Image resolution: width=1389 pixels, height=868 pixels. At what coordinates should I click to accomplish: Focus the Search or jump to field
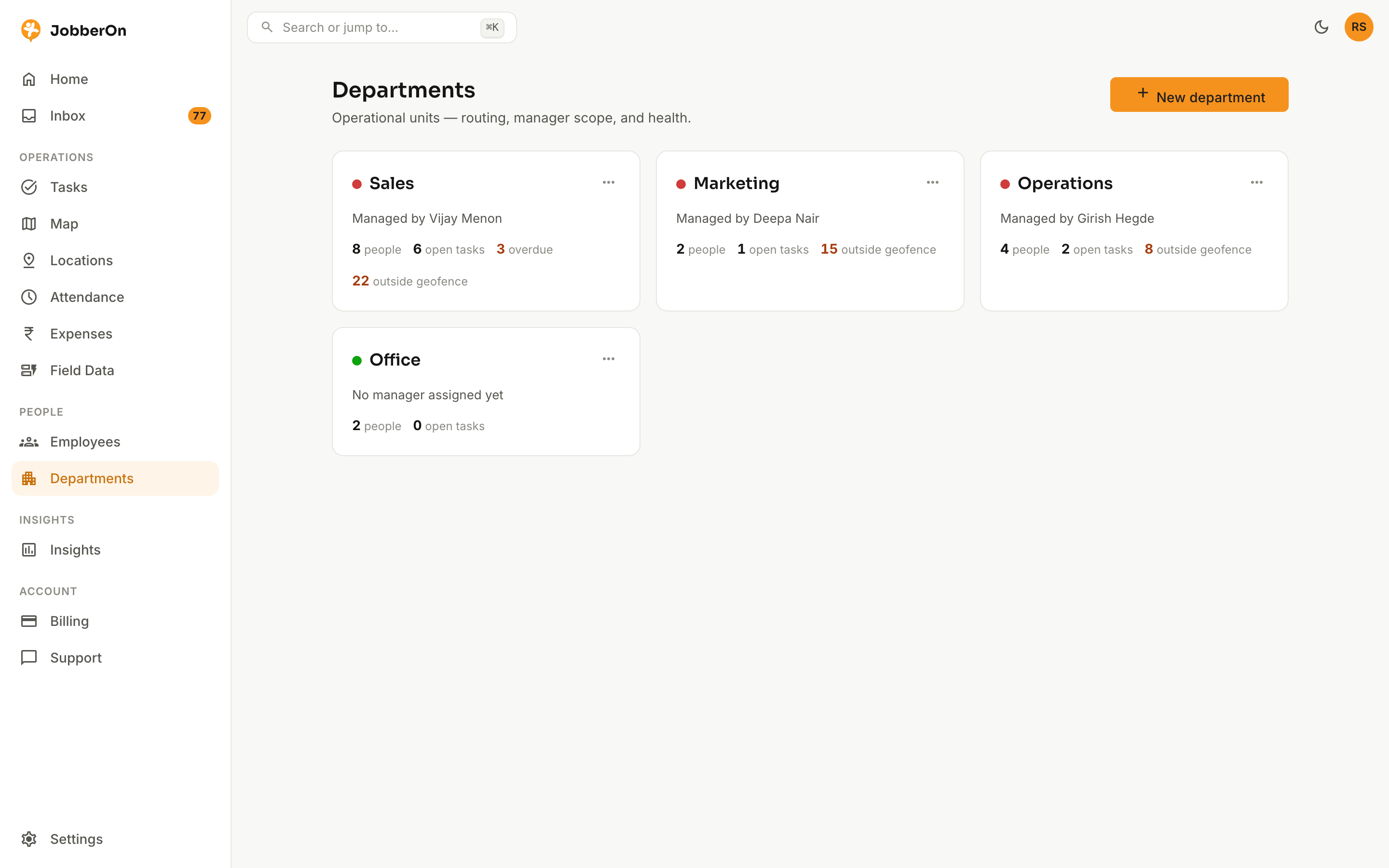pyautogui.click(x=381, y=27)
